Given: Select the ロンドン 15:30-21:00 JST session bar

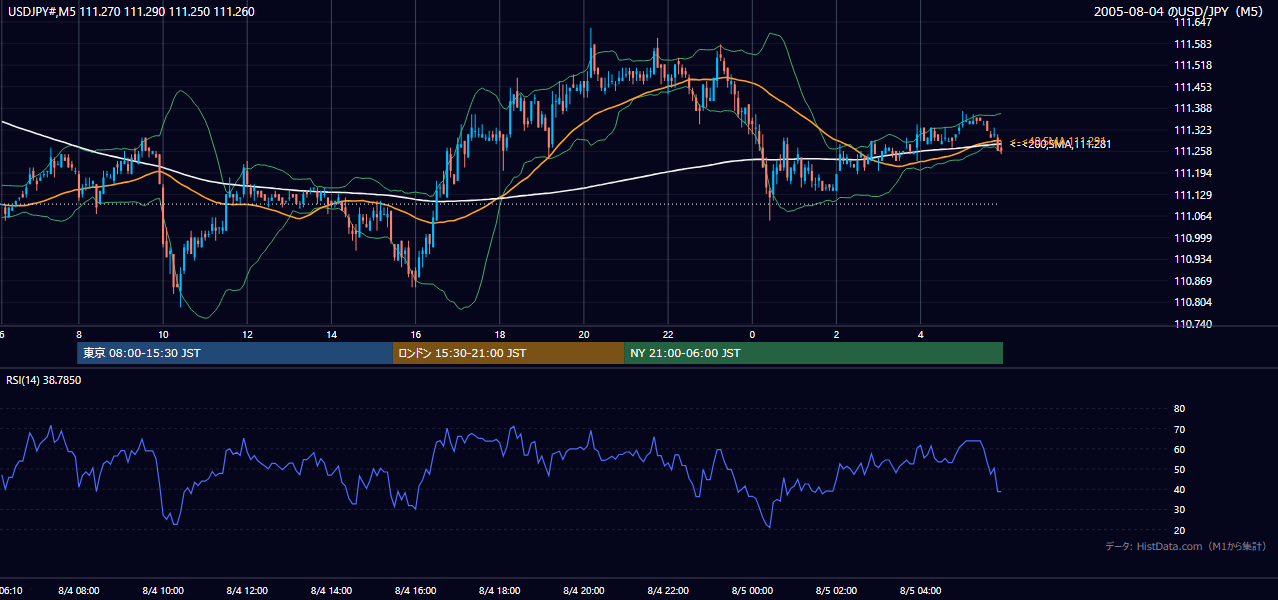Looking at the screenshot, I should pos(509,353).
